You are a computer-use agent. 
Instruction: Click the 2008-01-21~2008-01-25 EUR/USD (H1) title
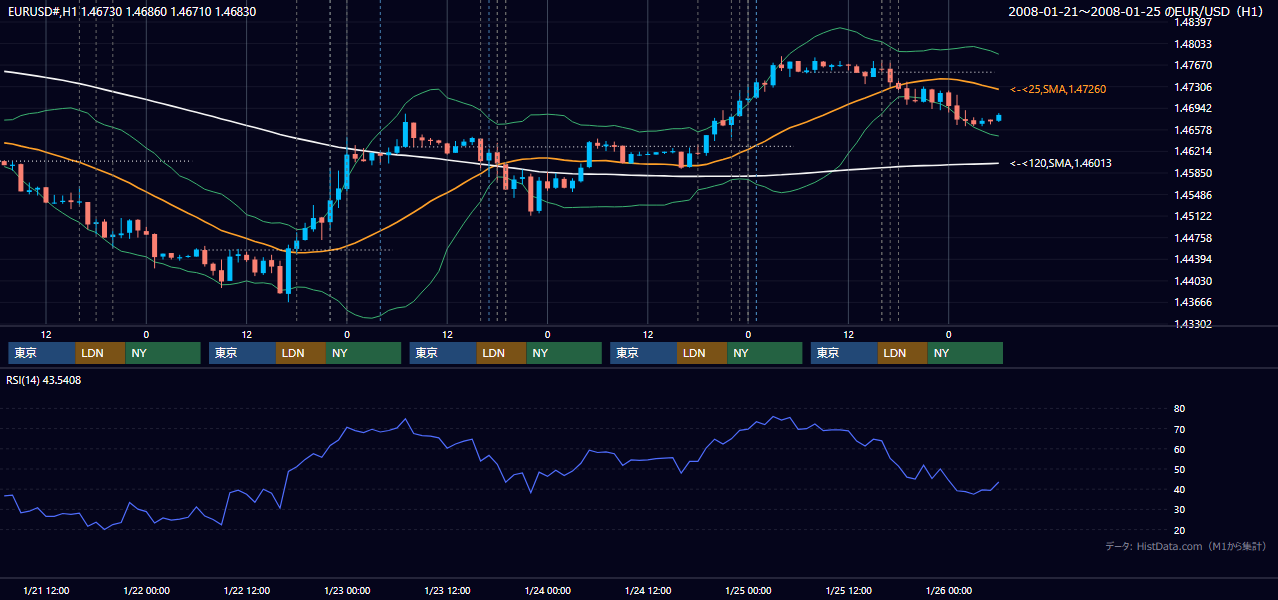click(x=1136, y=11)
